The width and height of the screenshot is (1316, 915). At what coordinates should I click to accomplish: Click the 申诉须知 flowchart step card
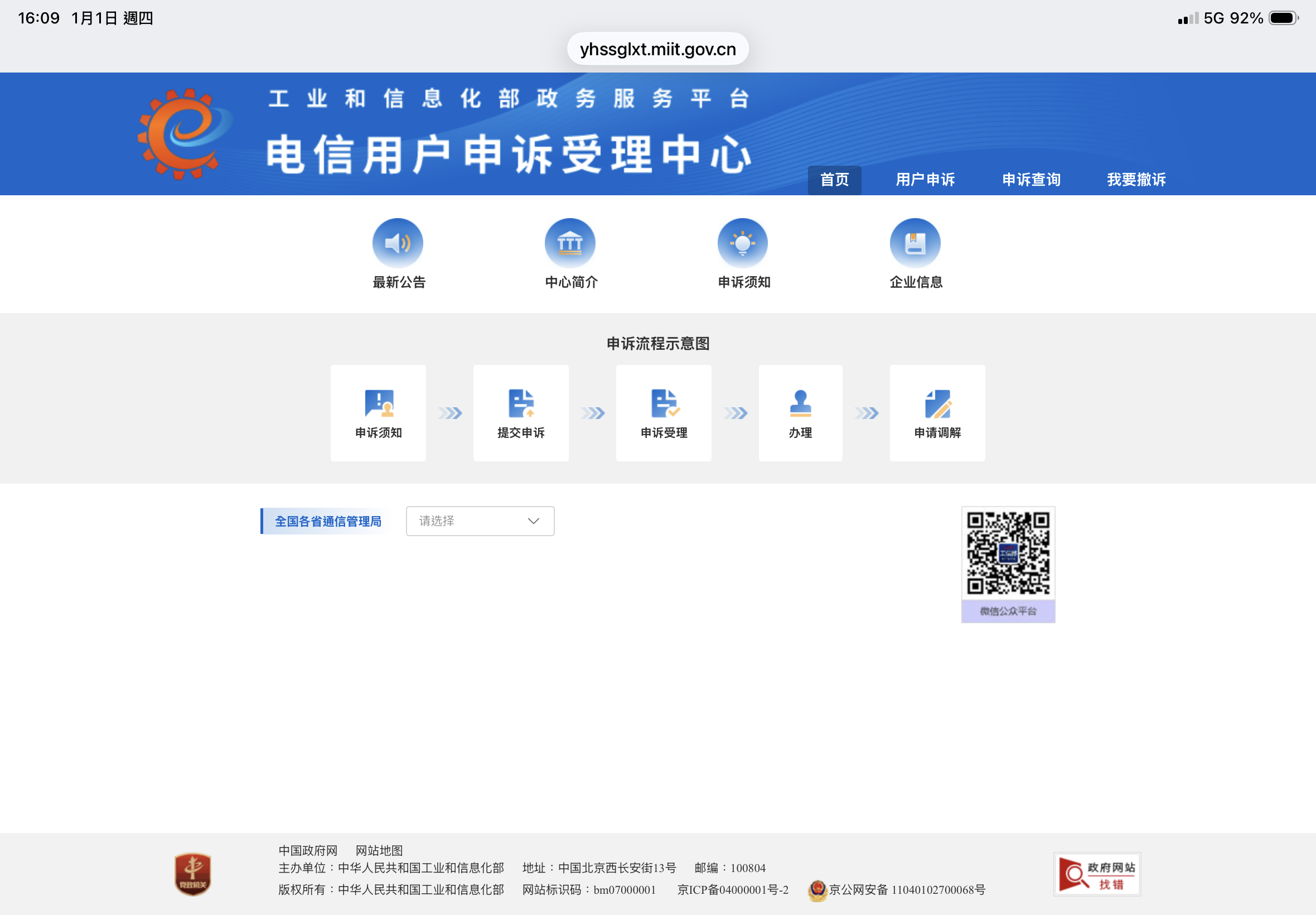[378, 413]
